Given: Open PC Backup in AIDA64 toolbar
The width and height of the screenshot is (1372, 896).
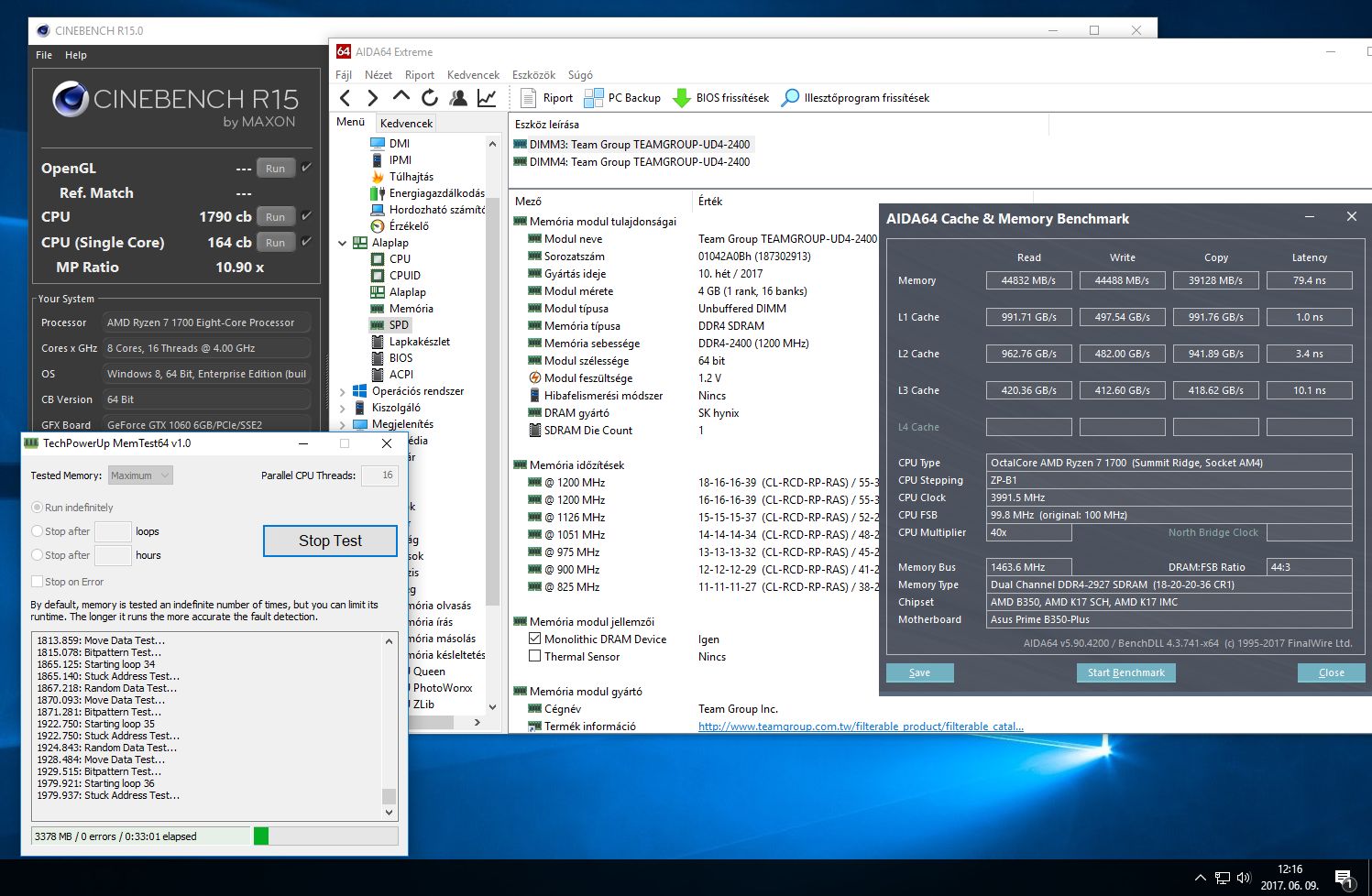Looking at the screenshot, I should [x=622, y=98].
